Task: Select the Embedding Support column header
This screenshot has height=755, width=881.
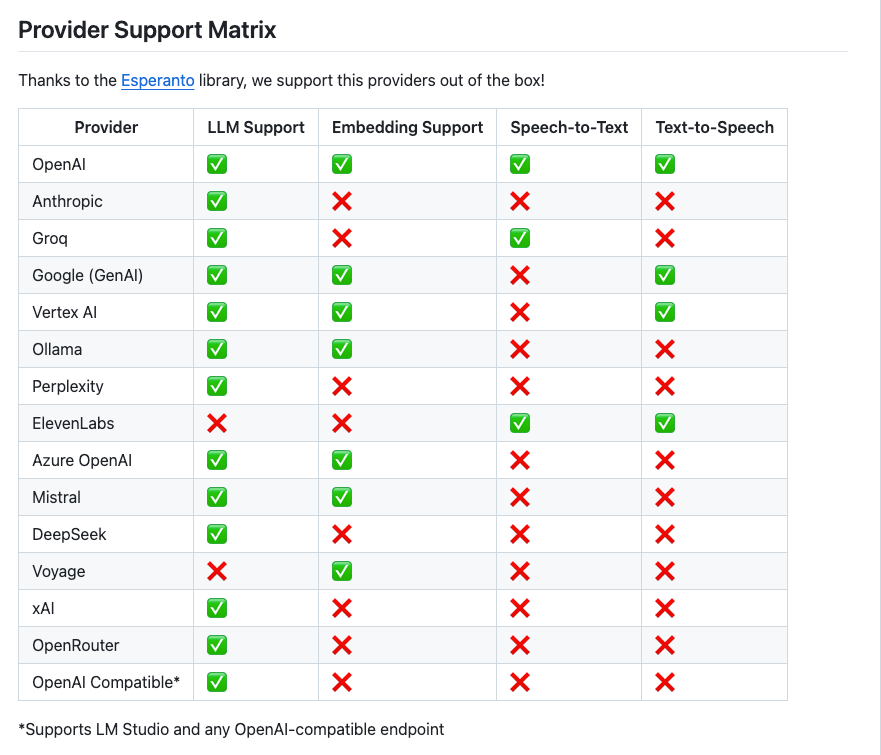Action: [407, 128]
